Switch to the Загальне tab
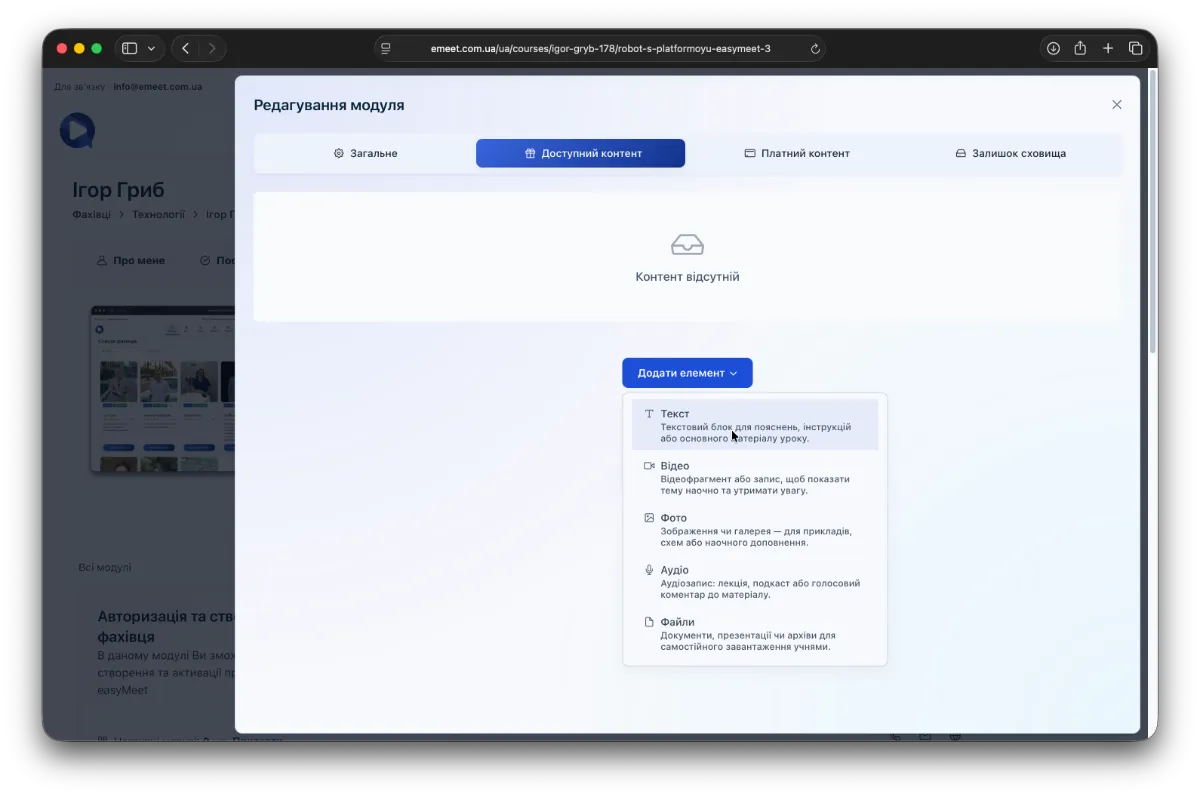 tap(365, 153)
